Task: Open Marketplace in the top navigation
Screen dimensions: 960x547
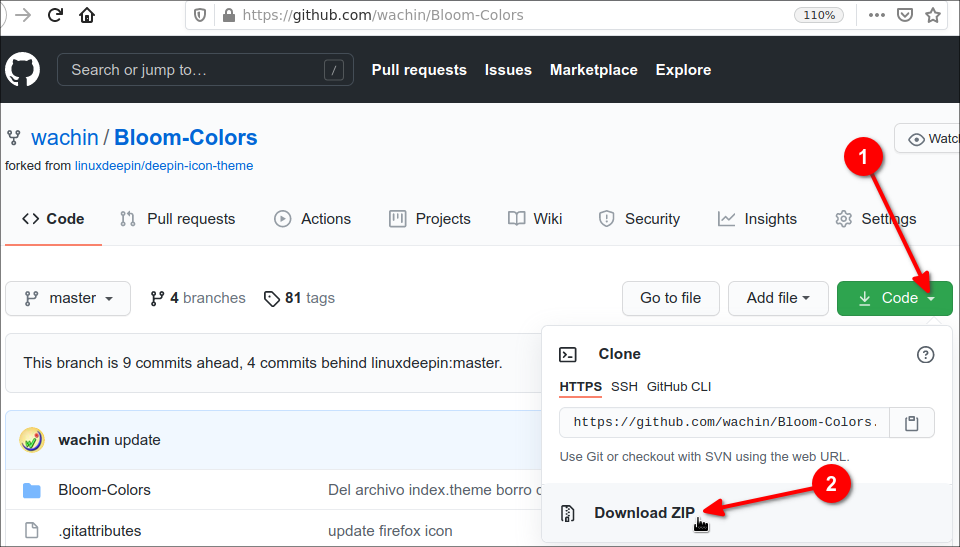Action: point(593,70)
